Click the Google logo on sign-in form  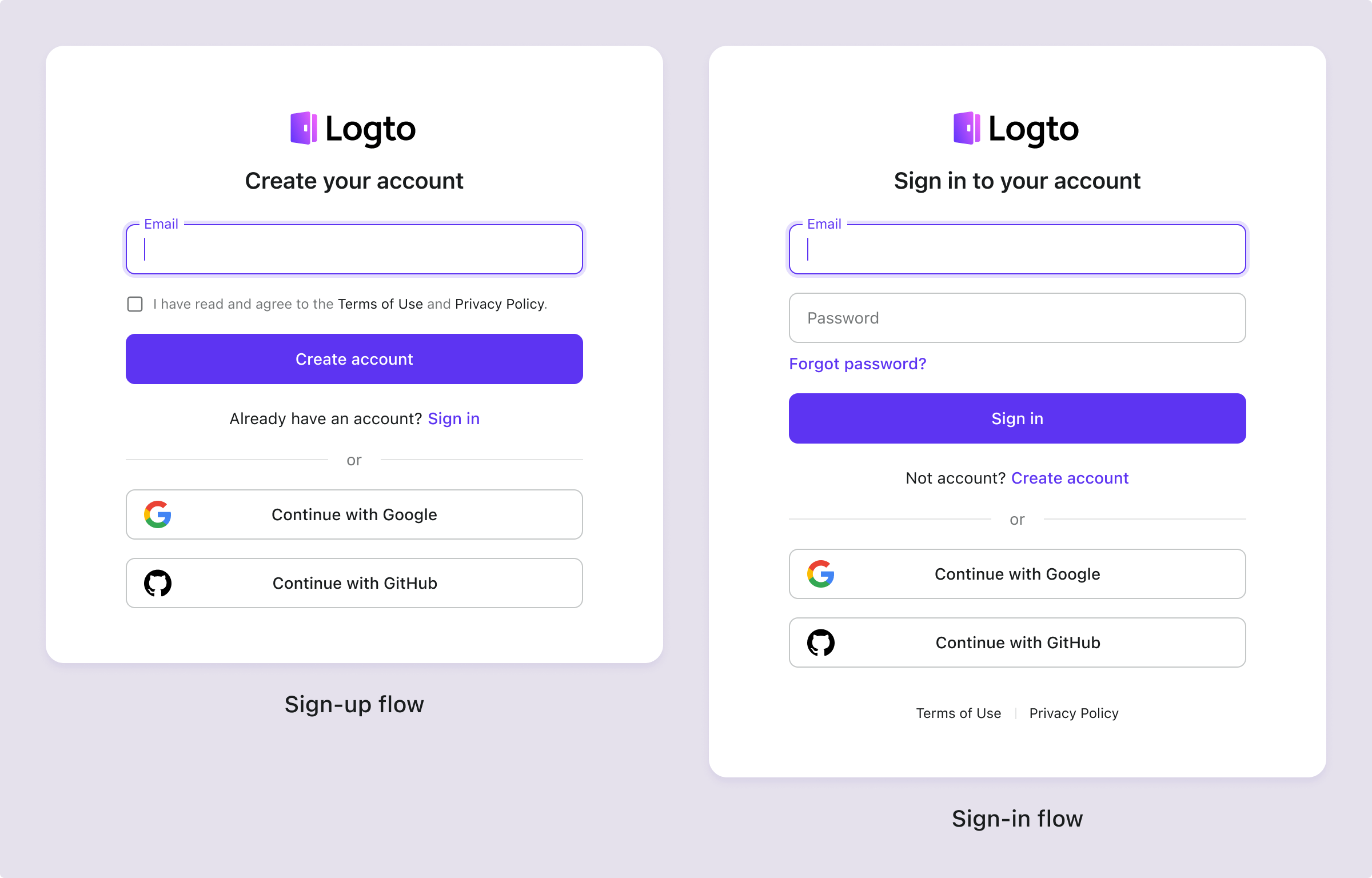pos(821,574)
